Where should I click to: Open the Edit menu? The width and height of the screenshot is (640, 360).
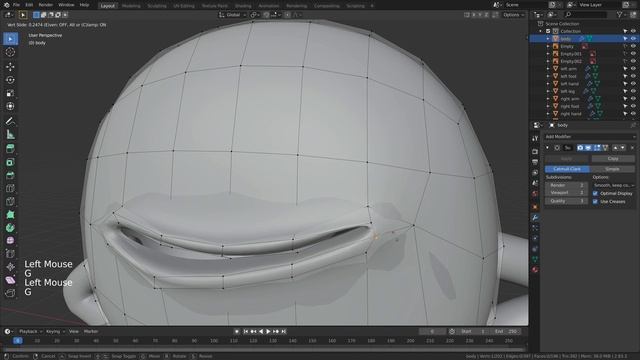(x=29, y=5)
